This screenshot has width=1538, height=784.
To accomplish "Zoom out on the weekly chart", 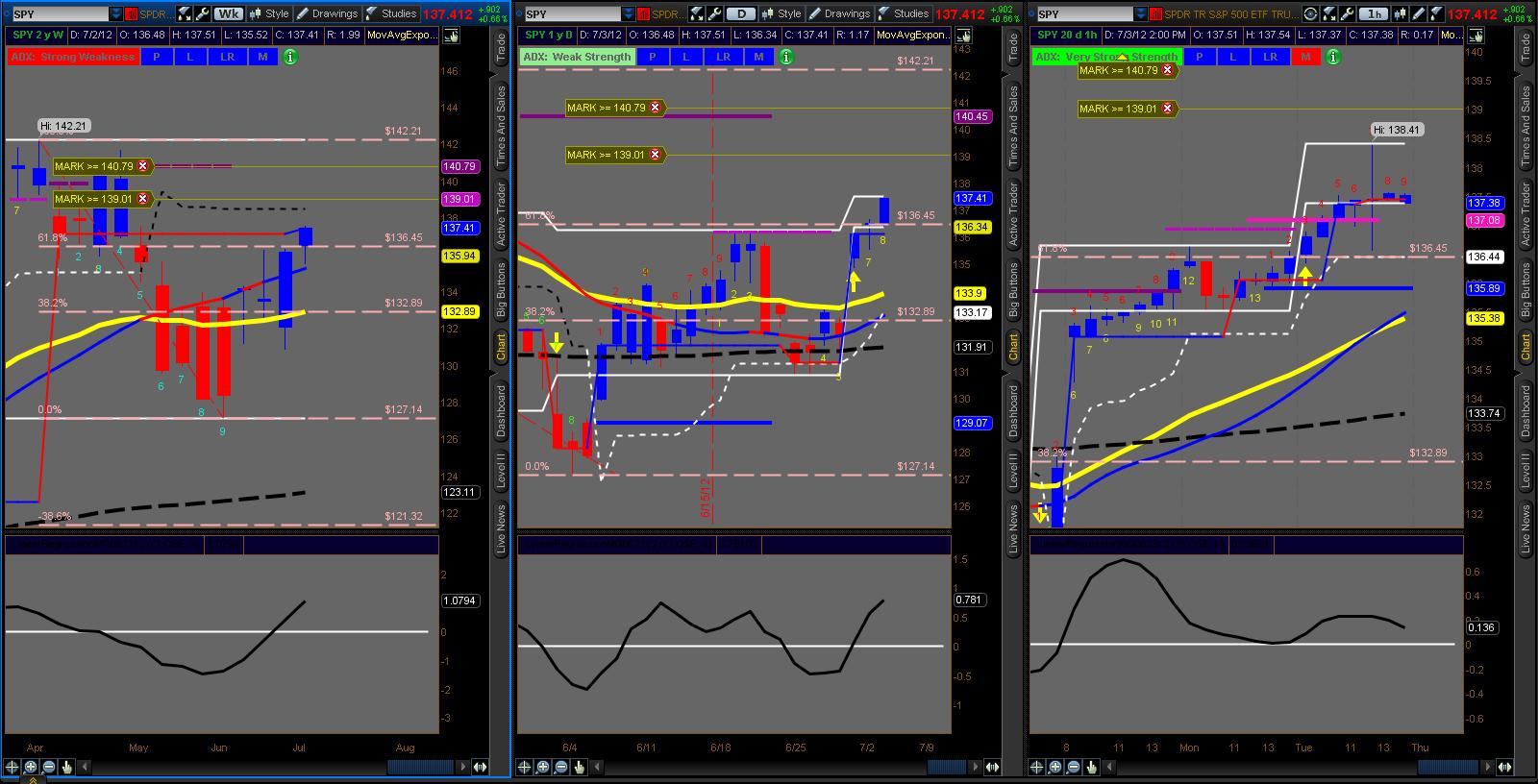I will [49, 767].
